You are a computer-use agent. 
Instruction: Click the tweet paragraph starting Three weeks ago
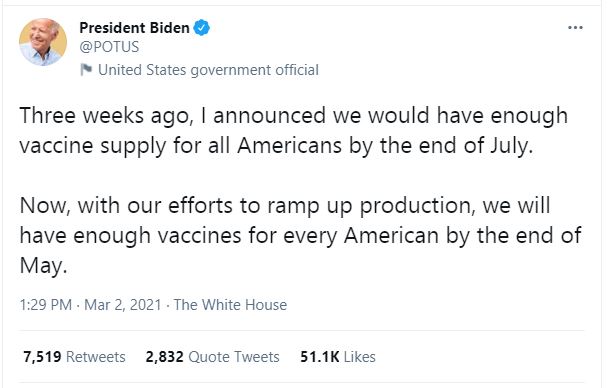click(x=293, y=131)
